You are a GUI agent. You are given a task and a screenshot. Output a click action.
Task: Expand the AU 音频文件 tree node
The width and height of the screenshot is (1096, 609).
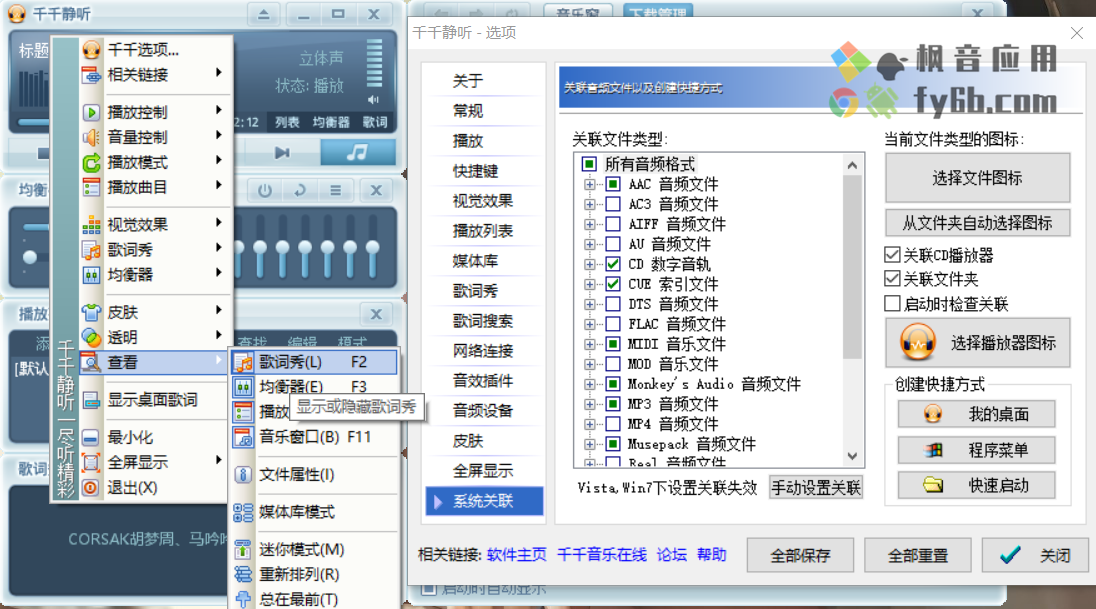tap(589, 245)
